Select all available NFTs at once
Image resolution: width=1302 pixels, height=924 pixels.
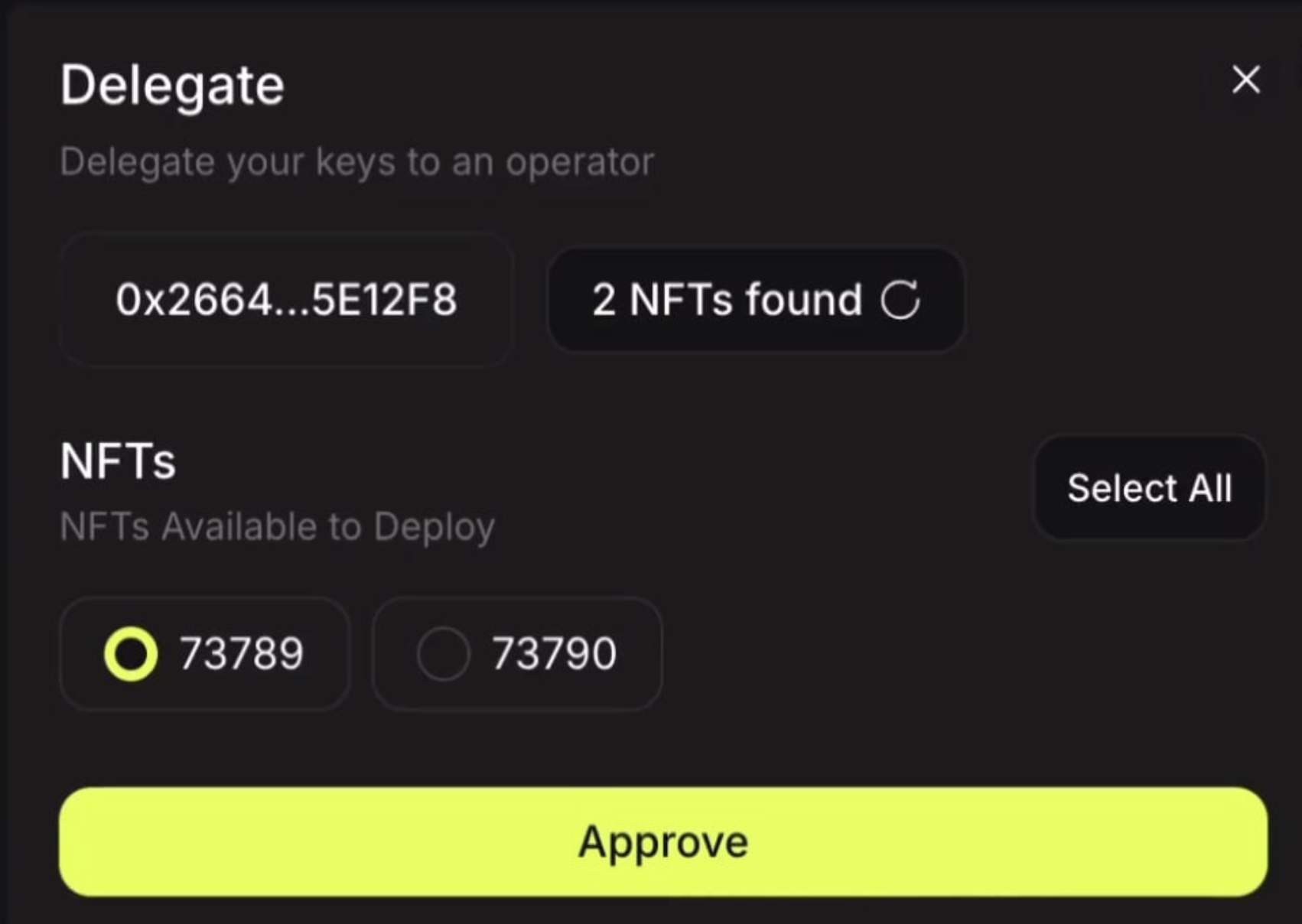click(1149, 487)
